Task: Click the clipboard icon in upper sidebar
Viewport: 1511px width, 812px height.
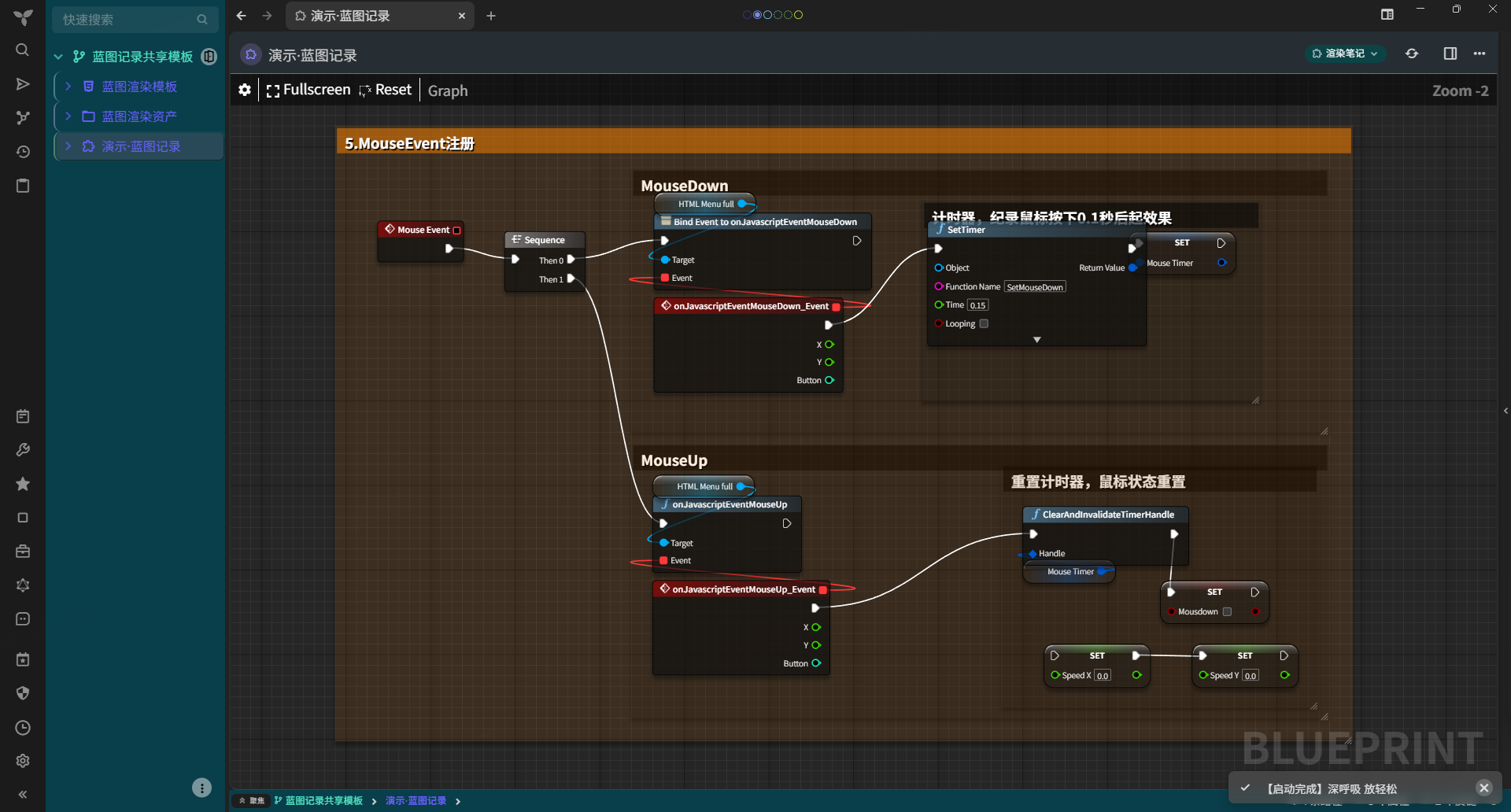Action: pyautogui.click(x=23, y=186)
